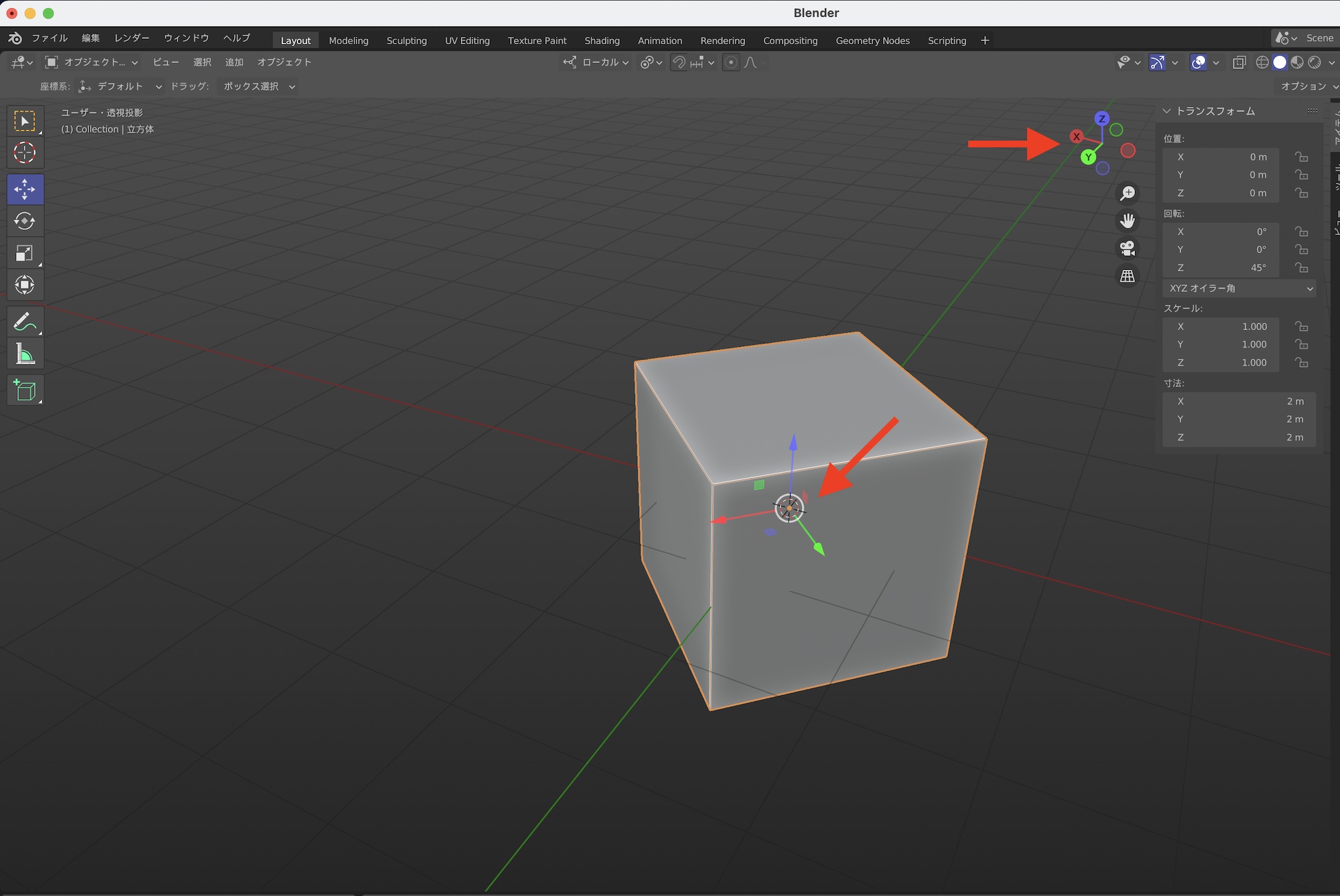The image size is (1340, 896).
Task: Toggle snapping magnet icon
Action: pos(679,62)
